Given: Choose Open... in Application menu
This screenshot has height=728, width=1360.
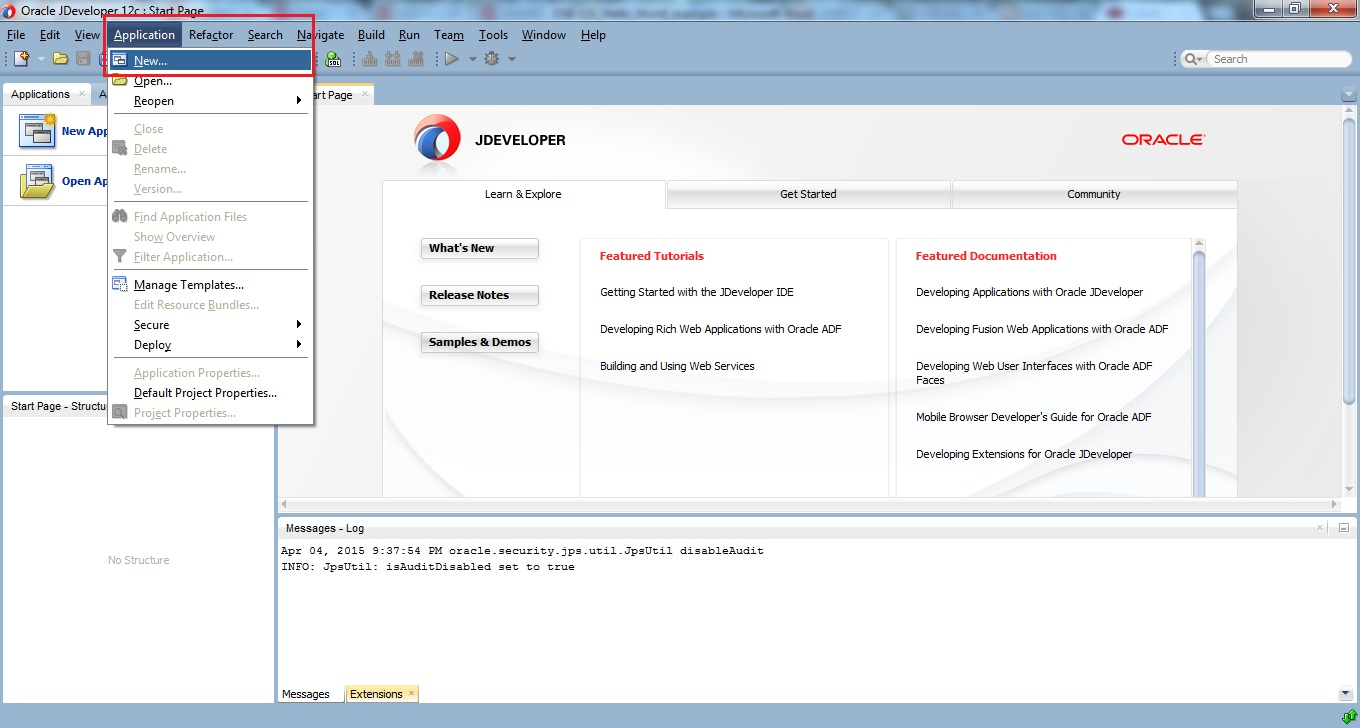Looking at the screenshot, I should [210, 81].
